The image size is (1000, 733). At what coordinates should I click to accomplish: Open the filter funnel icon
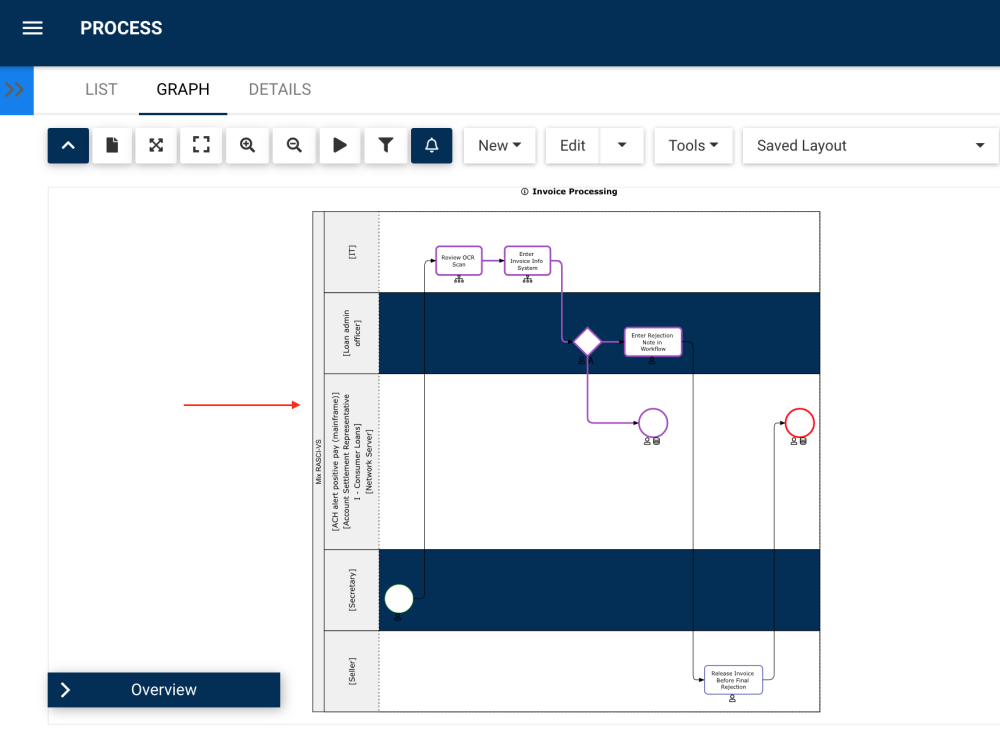(x=386, y=145)
